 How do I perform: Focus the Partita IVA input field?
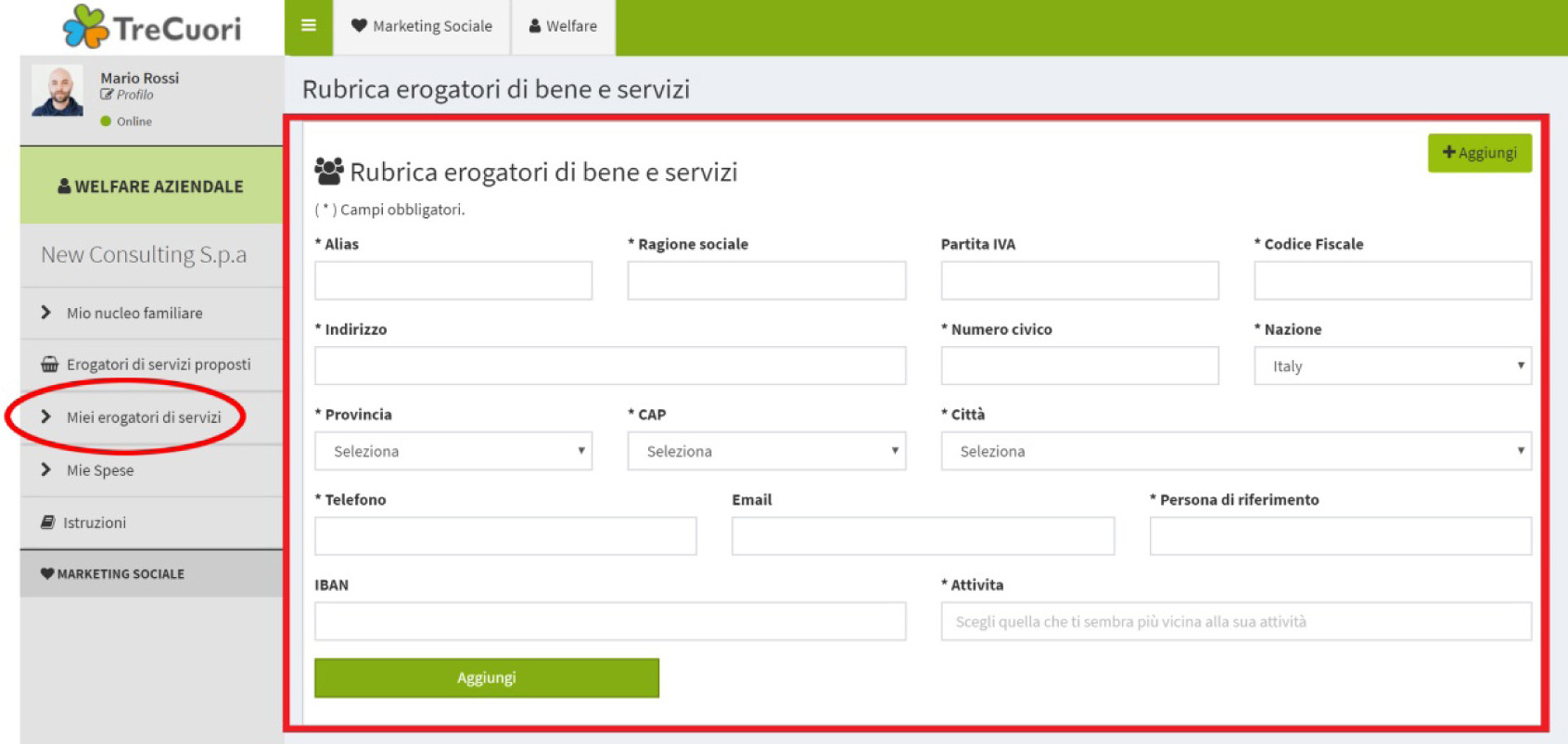[1079, 280]
